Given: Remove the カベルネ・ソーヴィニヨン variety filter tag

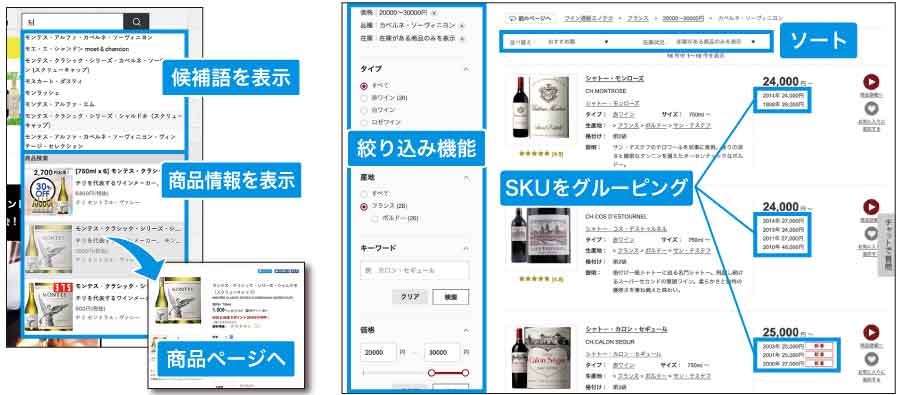Looking at the screenshot, I should click(461, 26).
